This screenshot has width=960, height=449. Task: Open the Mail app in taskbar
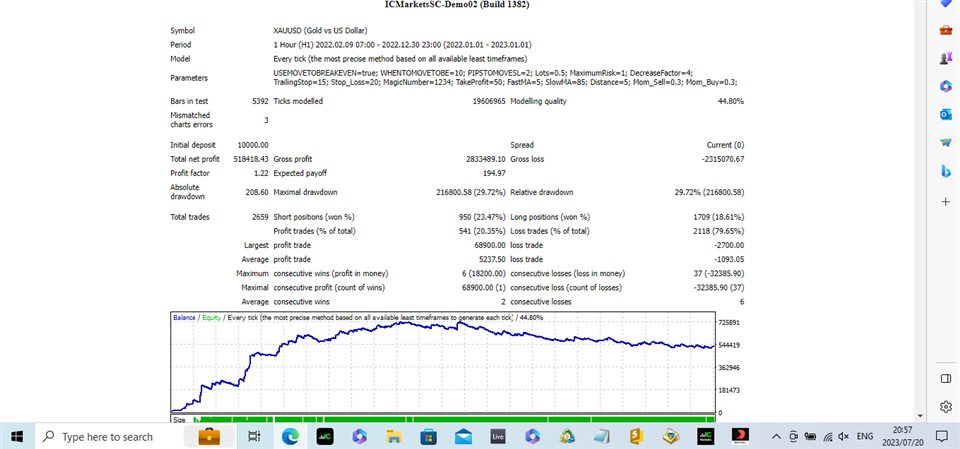tap(463, 437)
